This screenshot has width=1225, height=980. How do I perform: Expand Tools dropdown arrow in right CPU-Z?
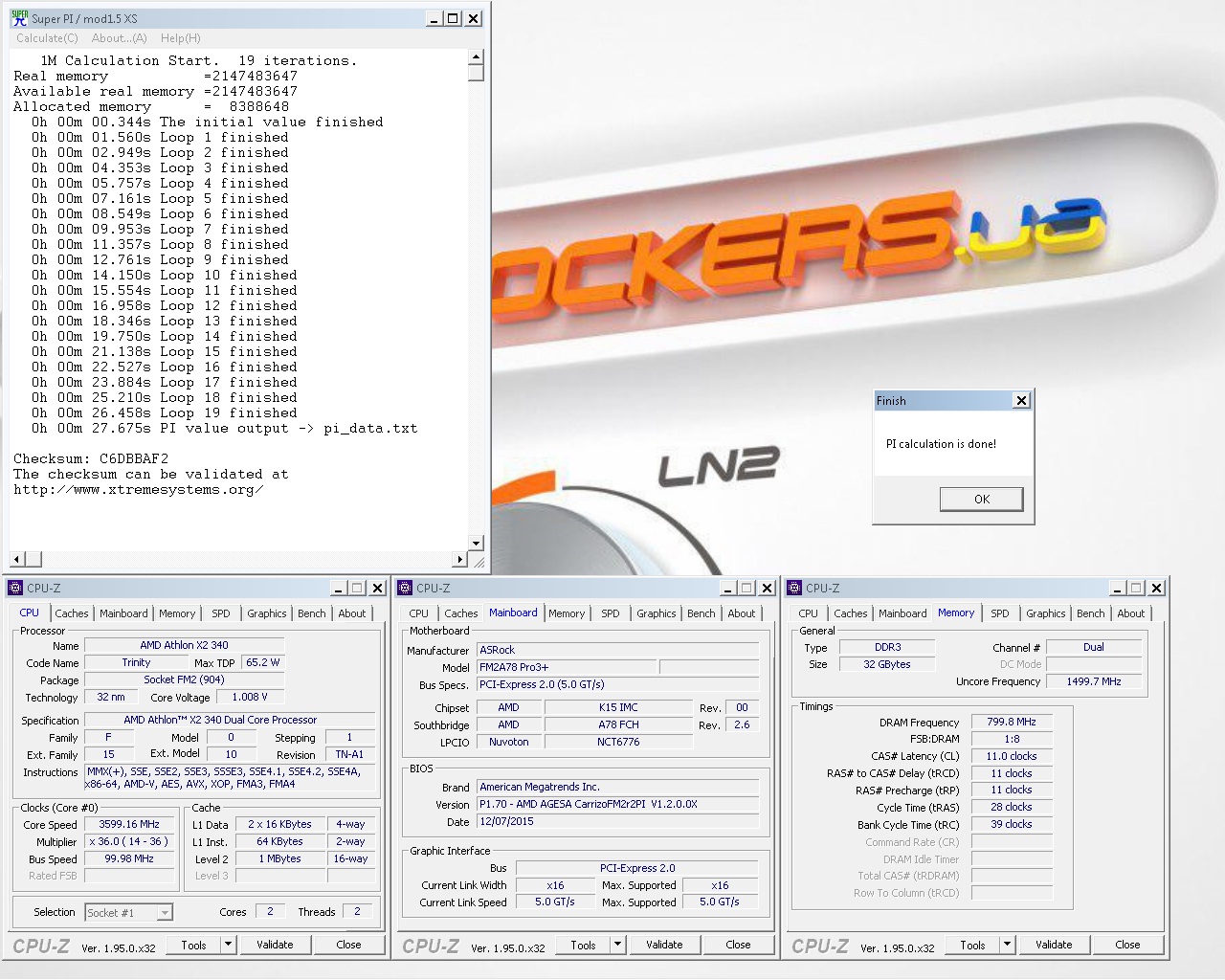[1007, 945]
